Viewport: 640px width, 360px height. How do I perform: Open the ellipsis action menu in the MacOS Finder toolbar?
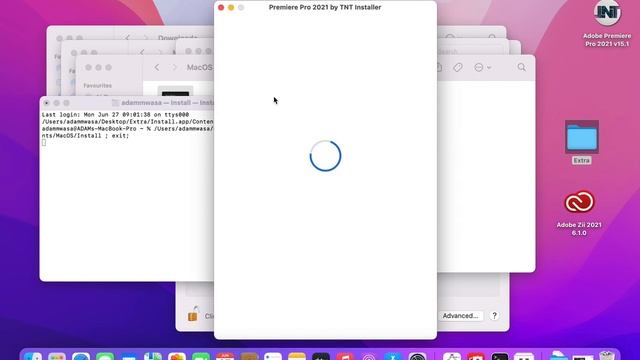coord(482,67)
